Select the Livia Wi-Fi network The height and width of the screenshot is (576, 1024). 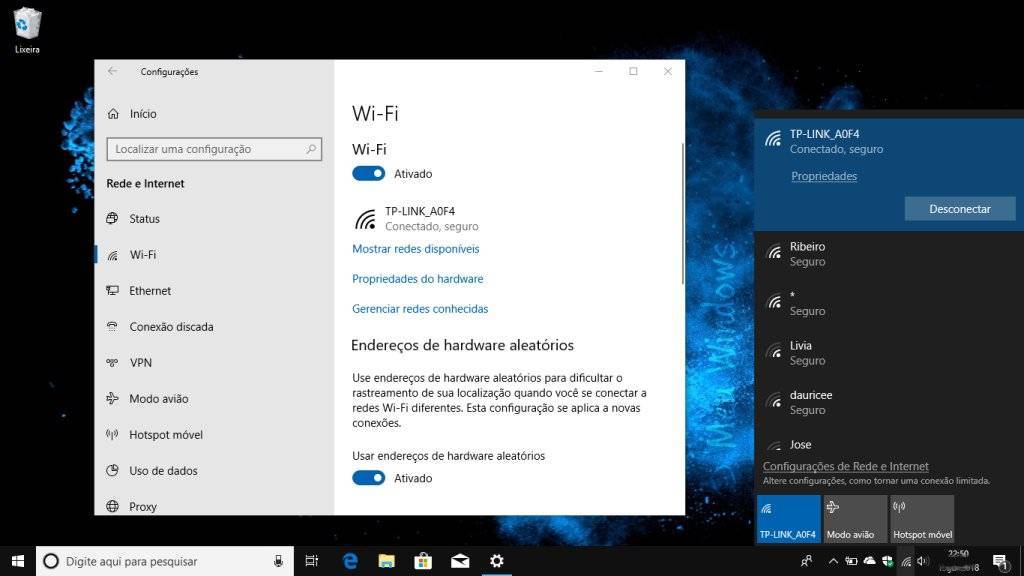[889, 353]
